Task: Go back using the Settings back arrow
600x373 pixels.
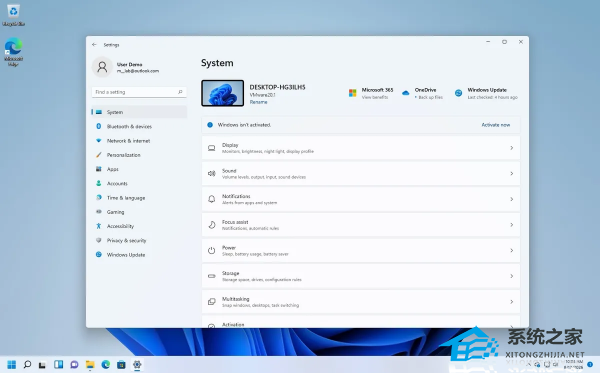Action: coord(95,45)
